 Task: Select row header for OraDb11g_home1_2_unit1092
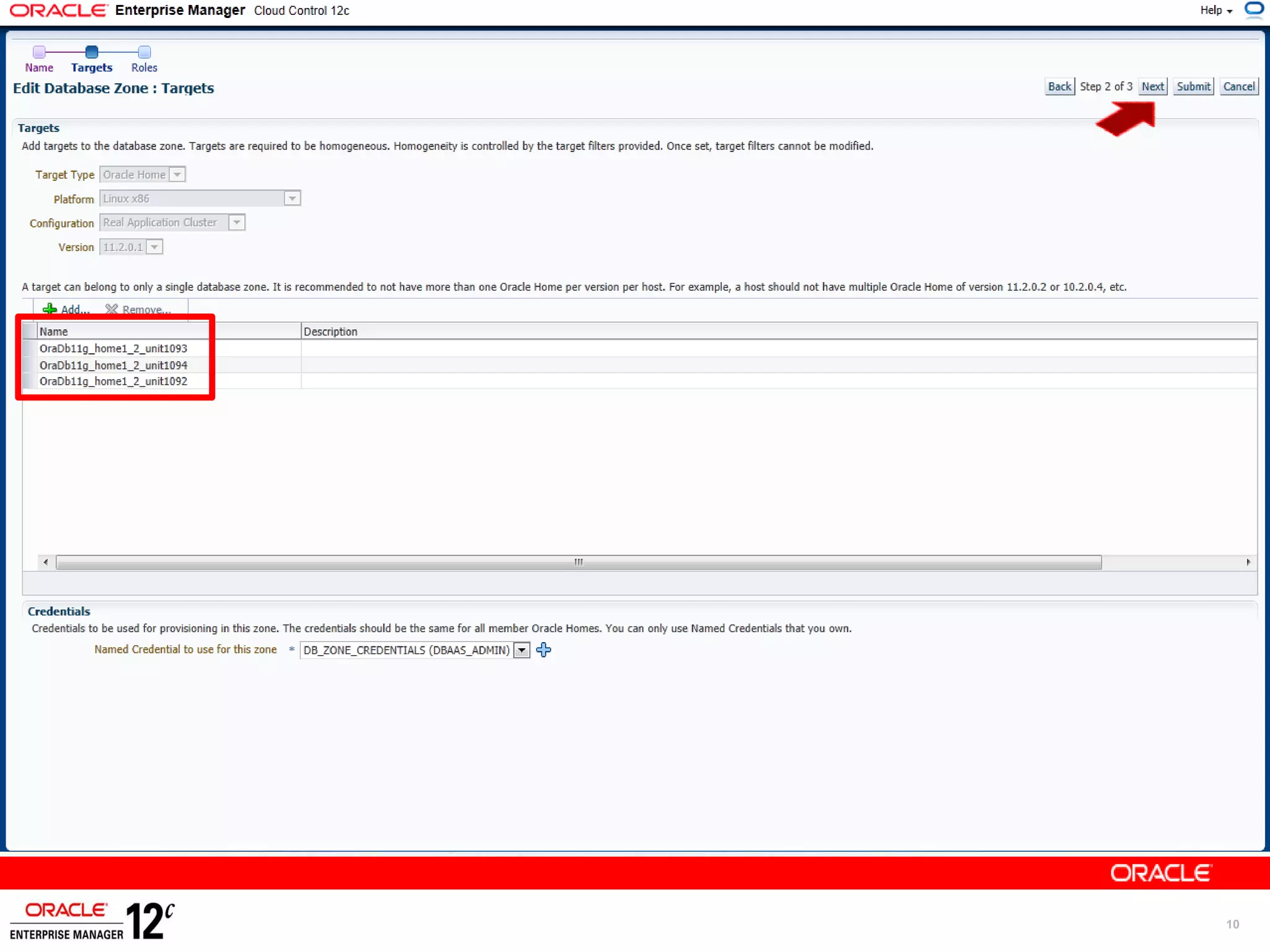[x=30, y=381]
